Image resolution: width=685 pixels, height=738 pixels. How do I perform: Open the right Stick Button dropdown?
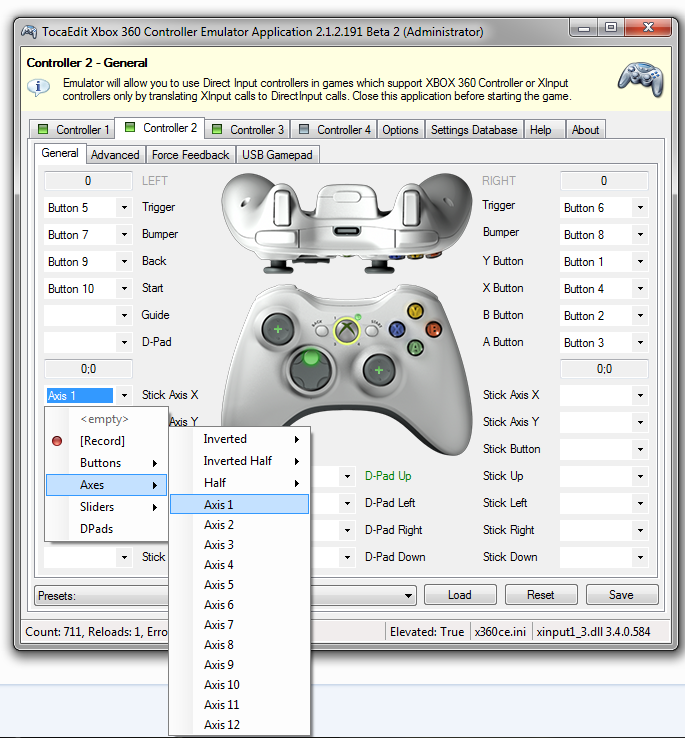click(640, 449)
